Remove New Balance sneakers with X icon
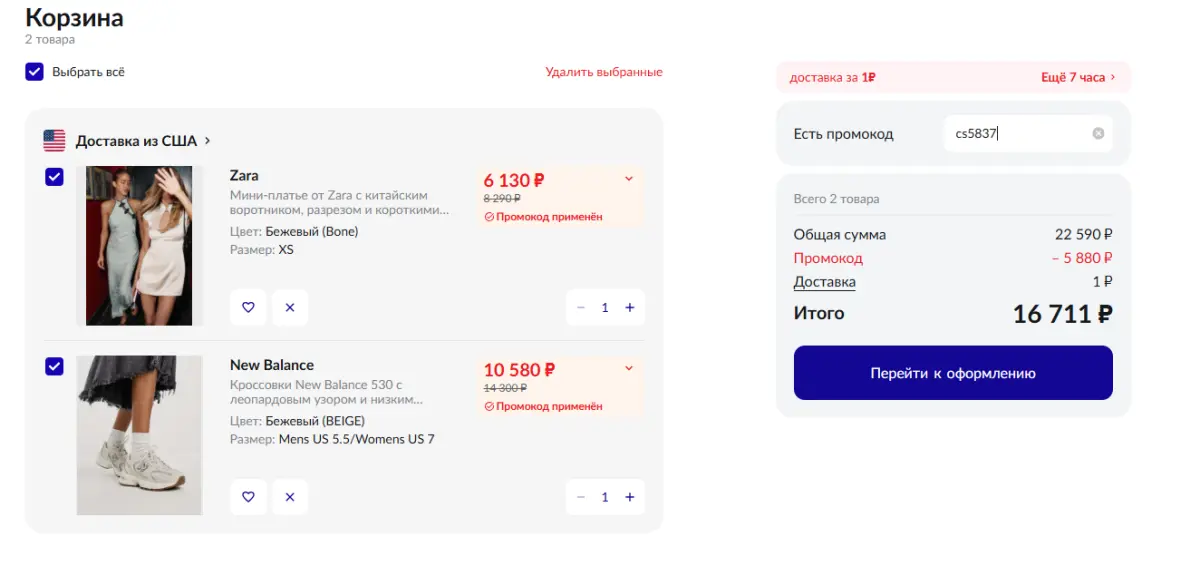 click(290, 497)
